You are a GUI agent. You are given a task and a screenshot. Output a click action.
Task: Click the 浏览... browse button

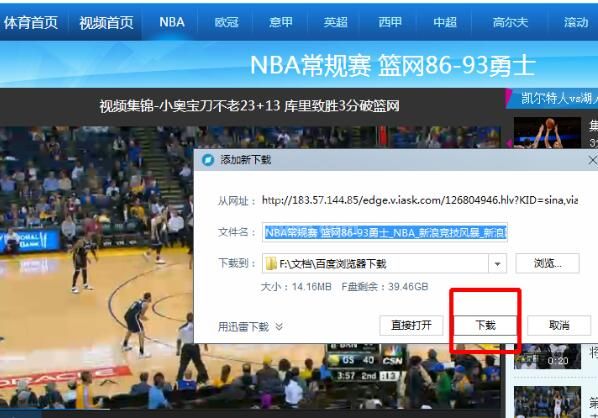pyautogui.click(x=547, y=263)
